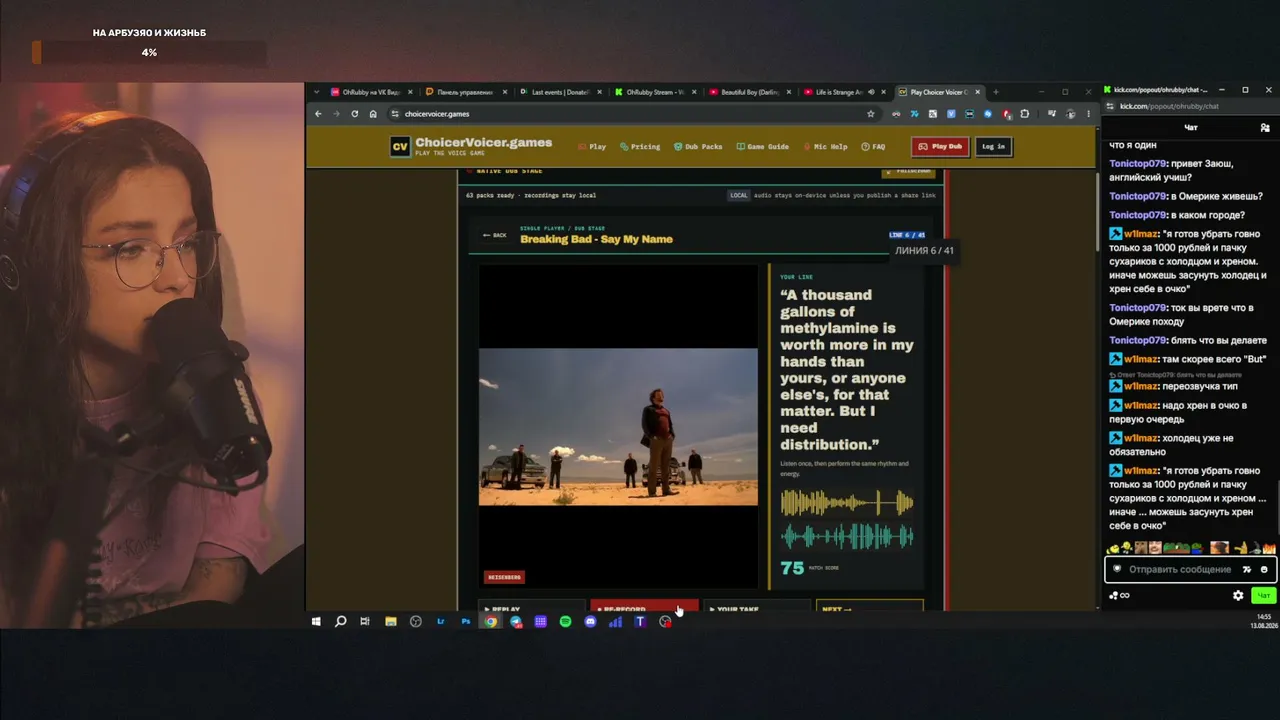Screen dimensions: 1280x720
Task: Go back using the Back link
Action: [x=494, y=235]
